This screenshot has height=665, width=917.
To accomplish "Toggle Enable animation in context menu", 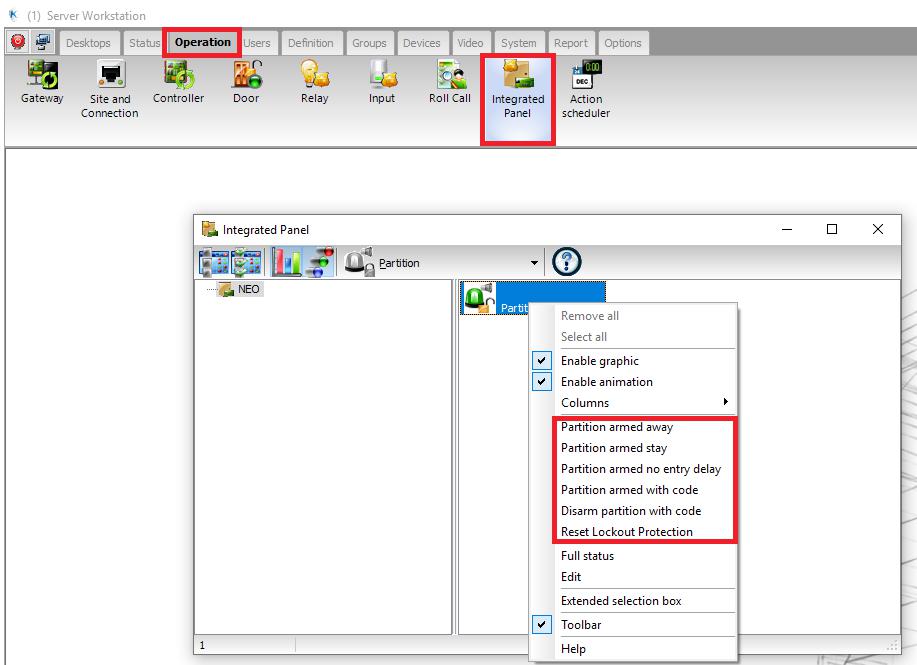I will coord(606,382).
